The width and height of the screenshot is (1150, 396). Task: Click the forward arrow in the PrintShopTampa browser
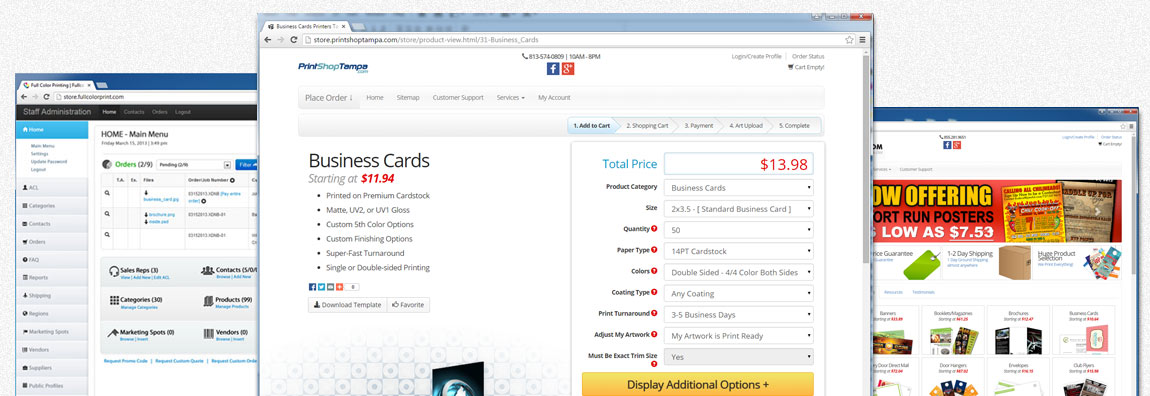[281, 40]
